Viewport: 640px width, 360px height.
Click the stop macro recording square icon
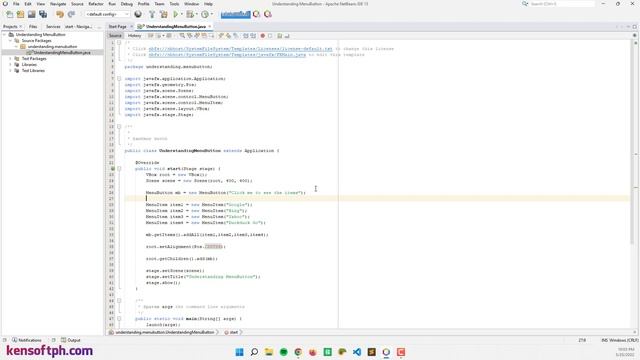click(x=270, y=36)
